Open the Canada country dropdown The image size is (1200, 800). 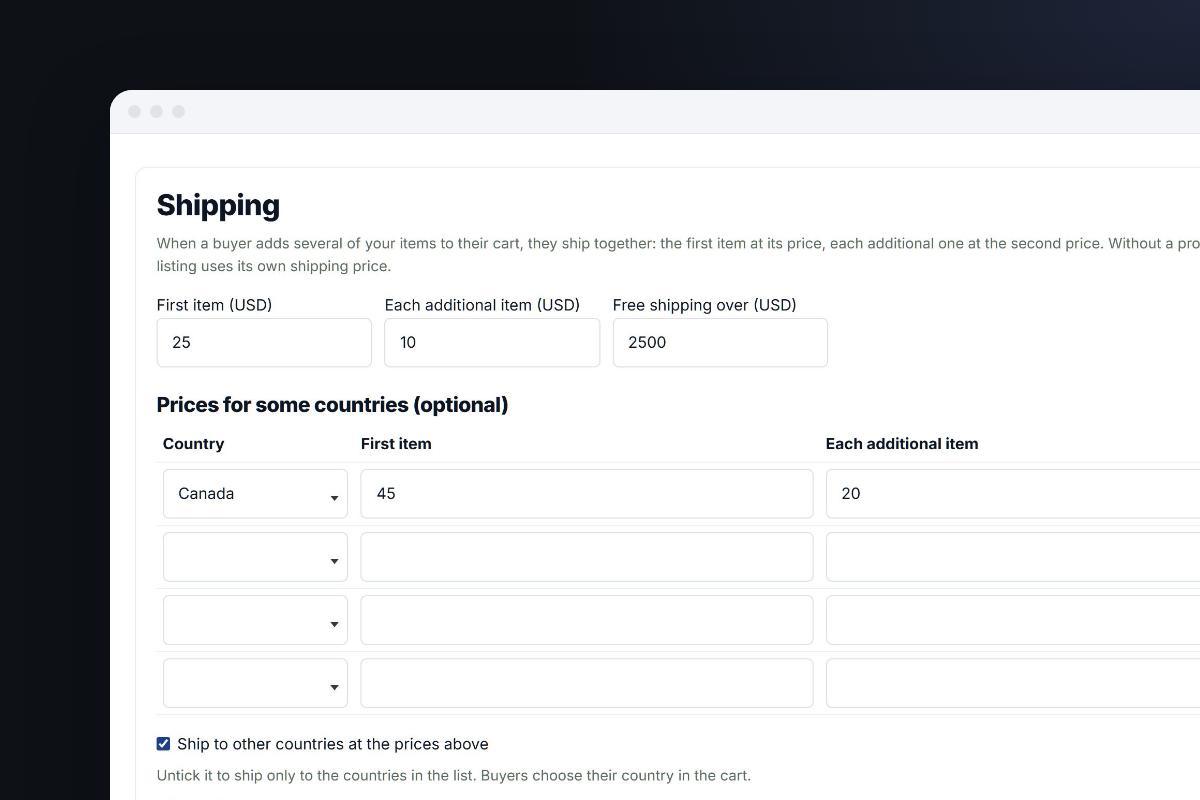[255, 493]
